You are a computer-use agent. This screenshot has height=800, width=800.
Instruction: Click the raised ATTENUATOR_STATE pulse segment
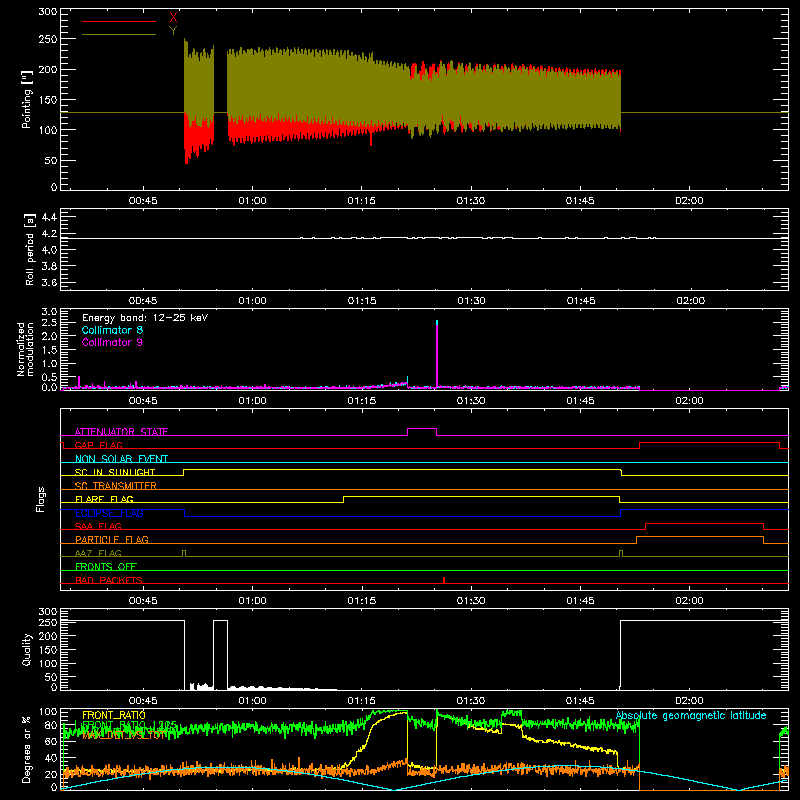[422, 429]
